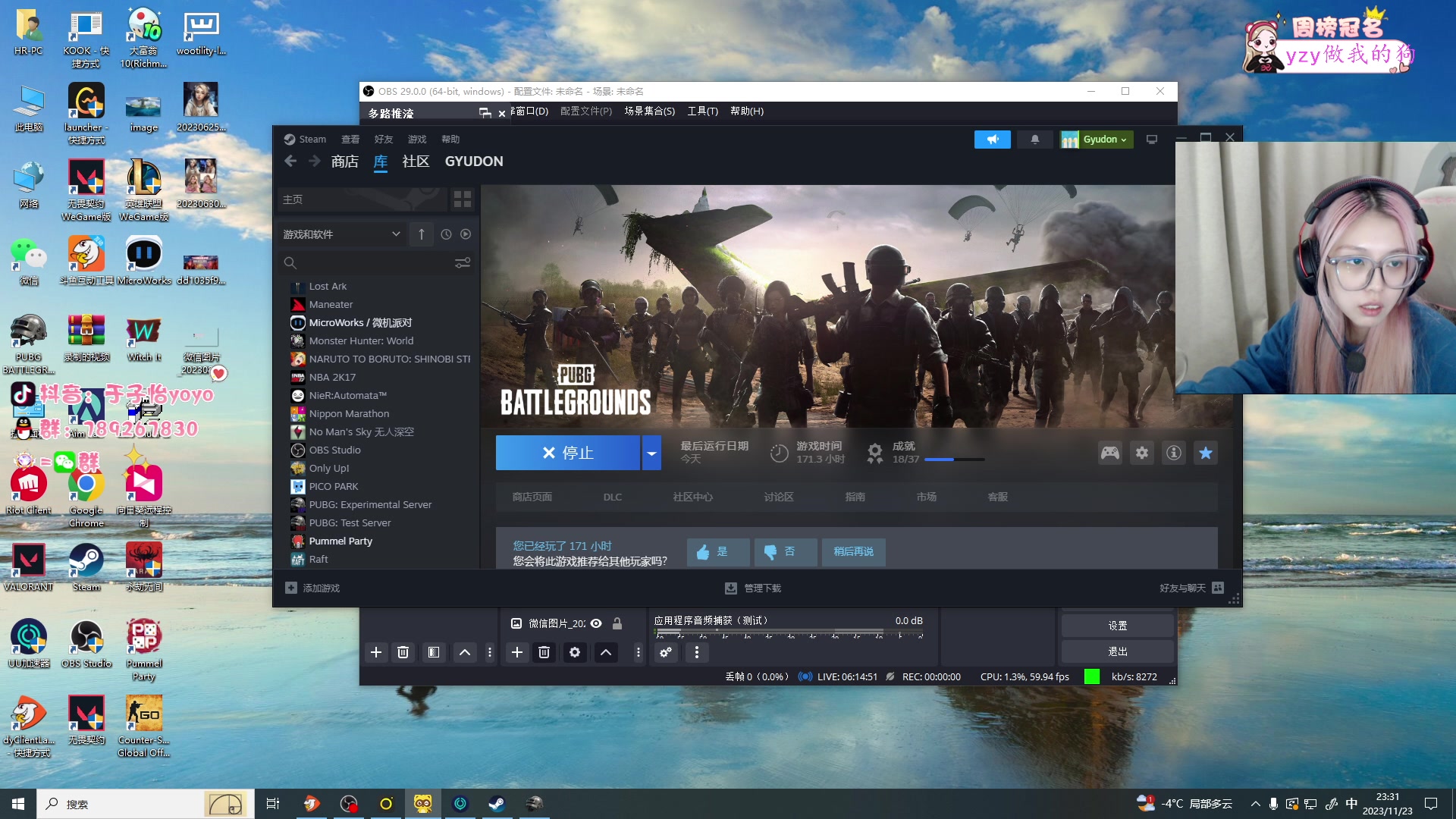
Task: Open GYUDON profile tab
Action: [474, 162]
